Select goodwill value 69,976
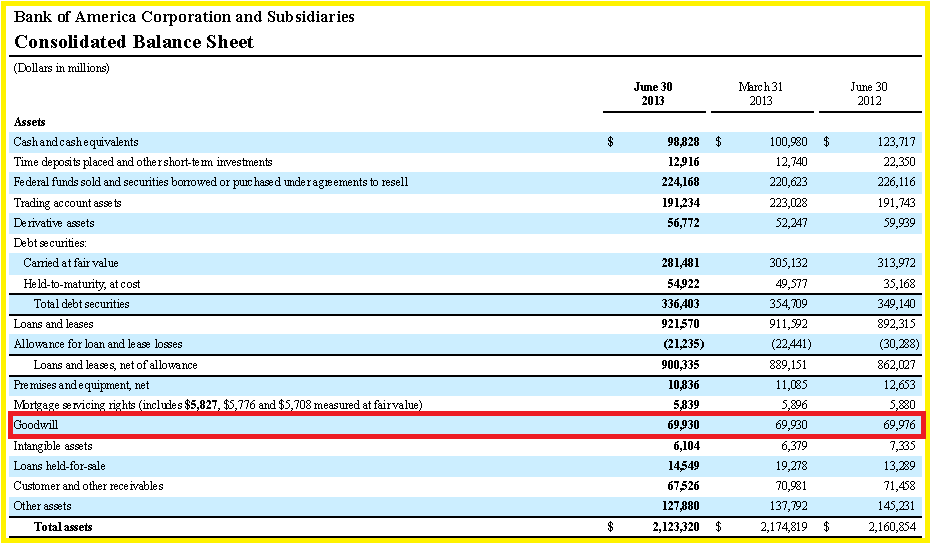The width and height of the screenshot is (932, 545). (x=899, y=426)
